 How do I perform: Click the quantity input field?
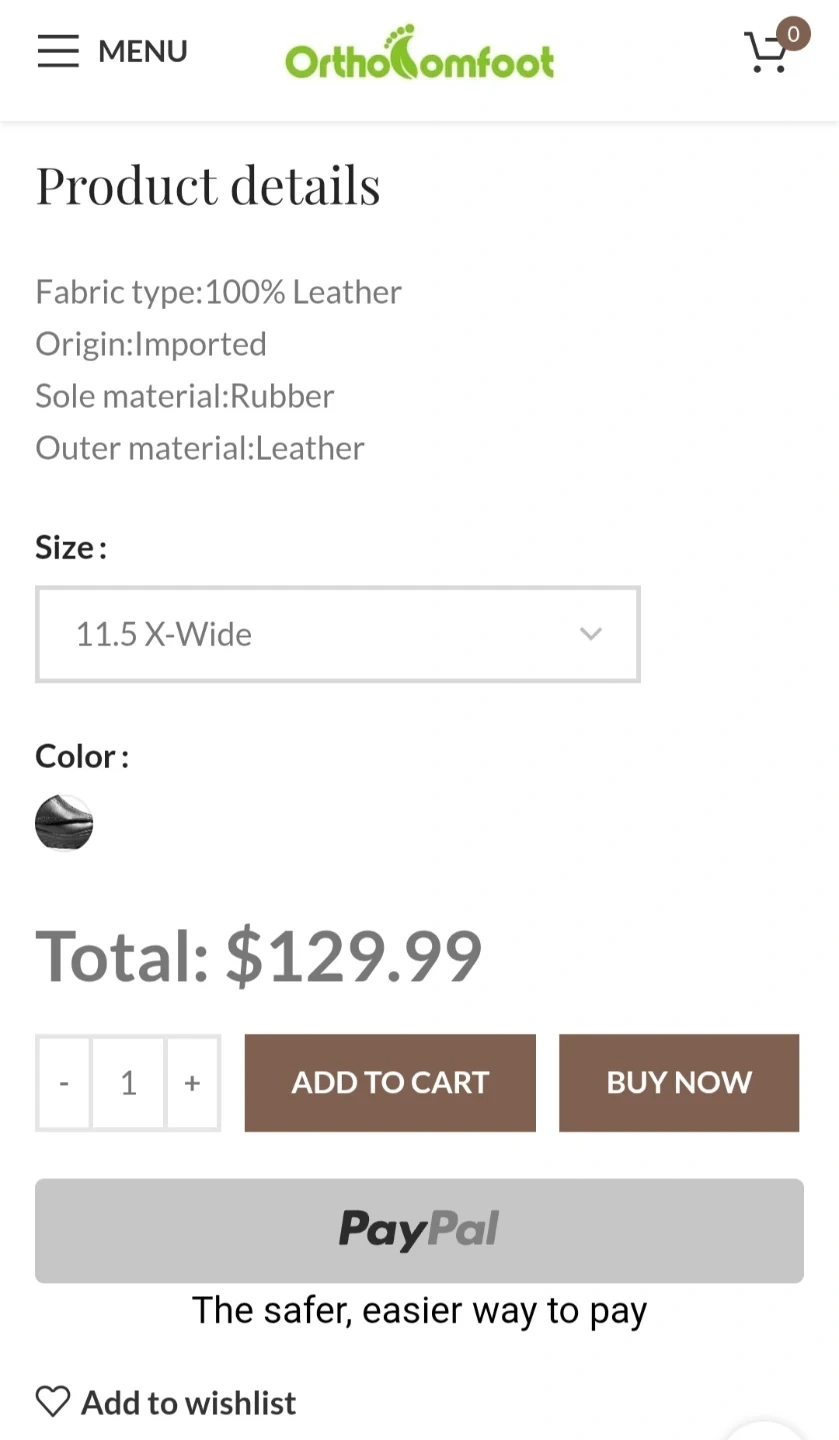click(x=128, y=1083)
